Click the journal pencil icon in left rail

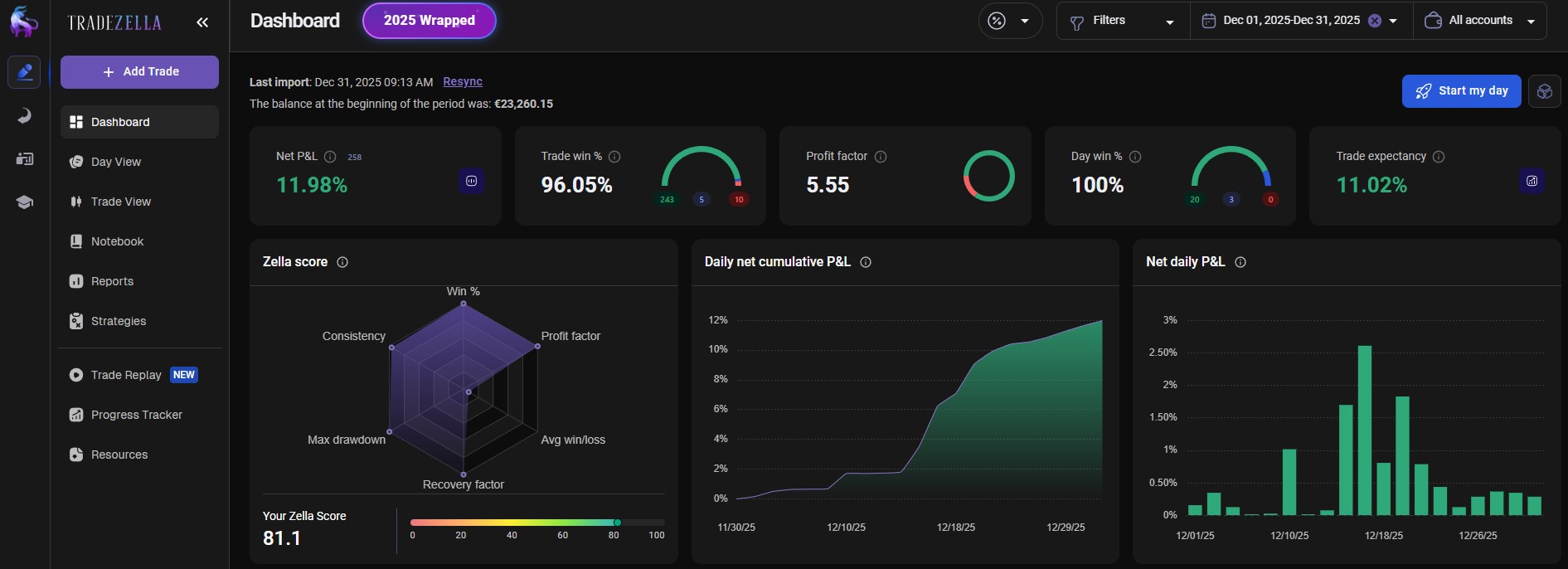(x=24, y=72)
